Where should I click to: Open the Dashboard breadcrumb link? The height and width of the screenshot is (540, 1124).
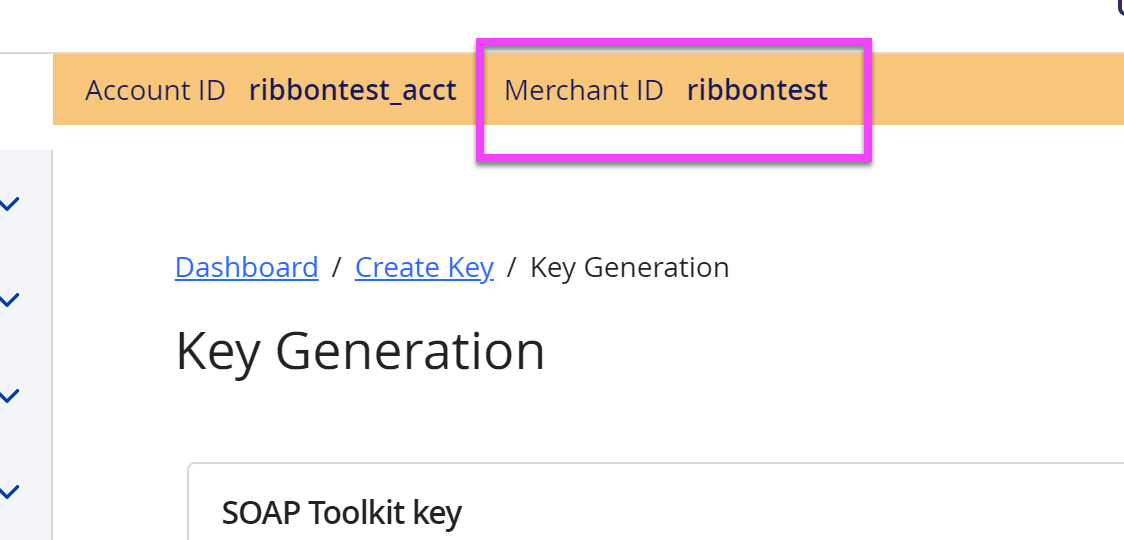pyautogui.click(x=246, y=268)
